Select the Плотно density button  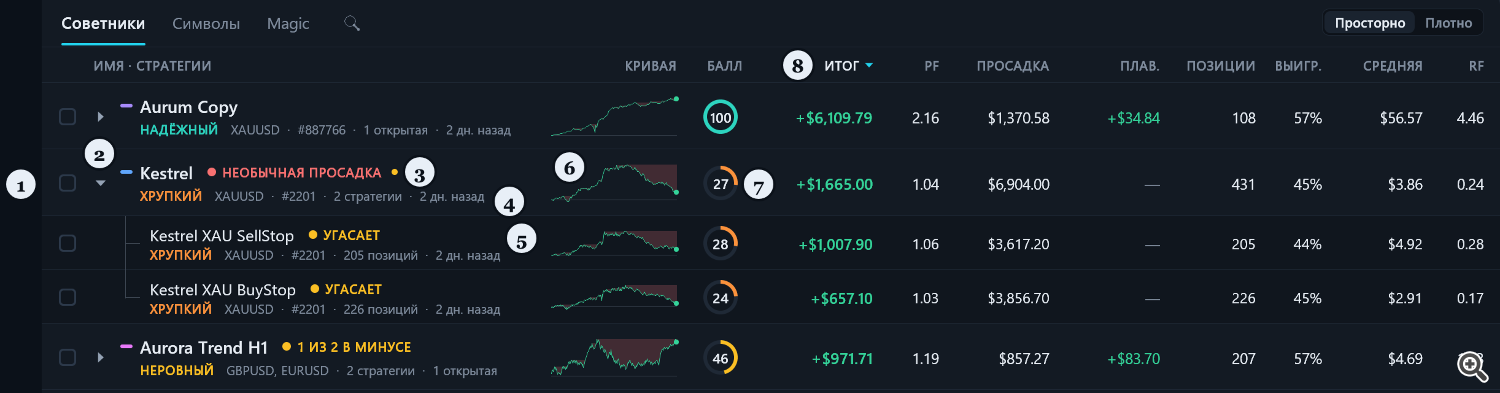pyautogui.click(x=1448, y=23)
